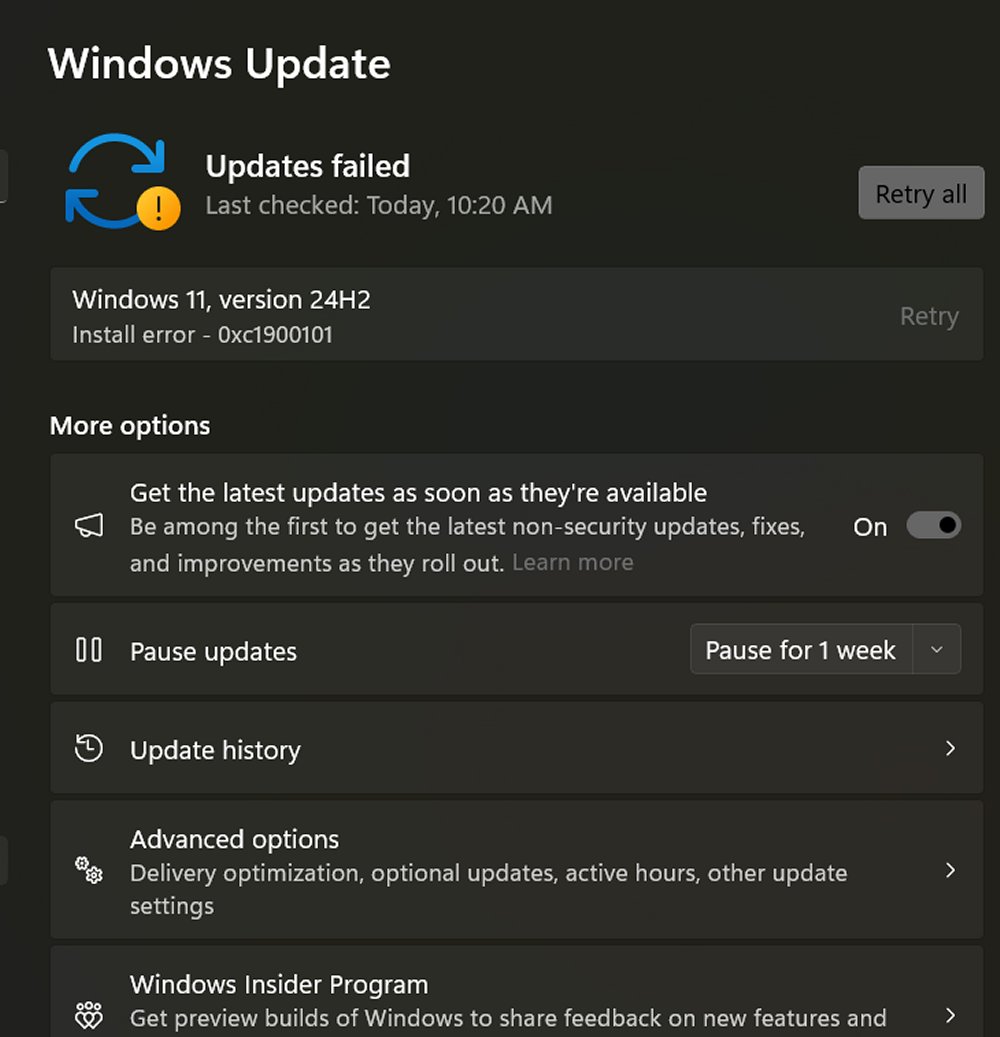Open the pause duration dropdown
The image size is (1000, 1037).
(938, 649)
